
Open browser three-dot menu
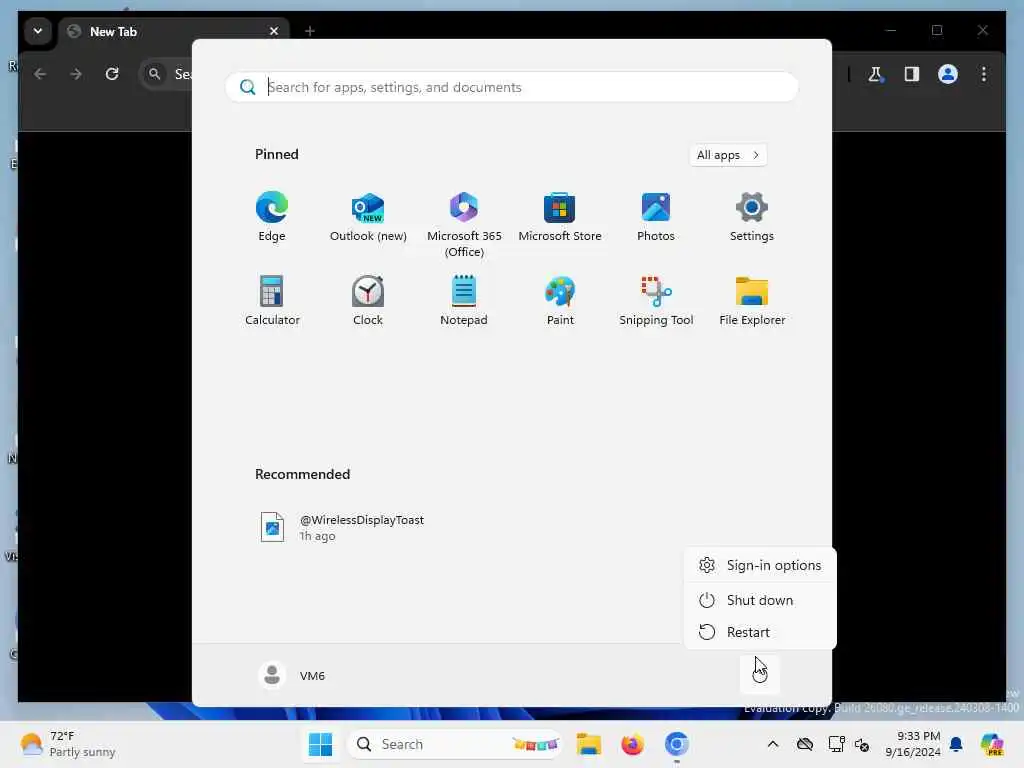click(984, 74)
